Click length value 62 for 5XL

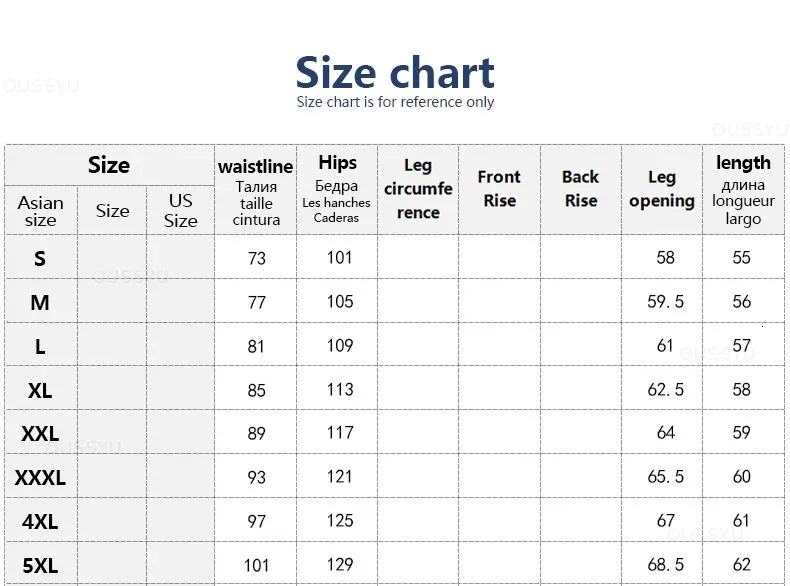742,565
